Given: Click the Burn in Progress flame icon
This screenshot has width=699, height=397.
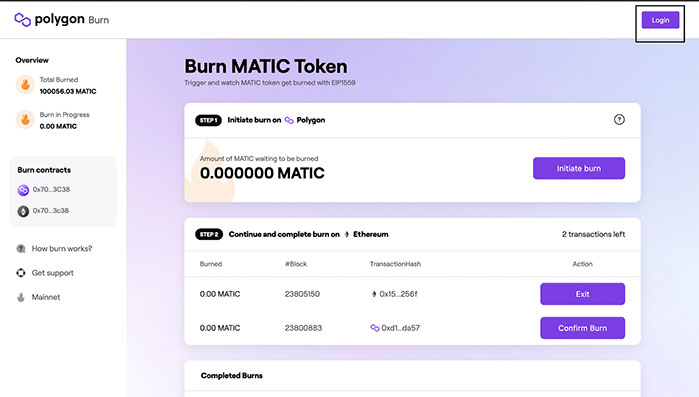Looking at the screenshot, I should (25, 120).
